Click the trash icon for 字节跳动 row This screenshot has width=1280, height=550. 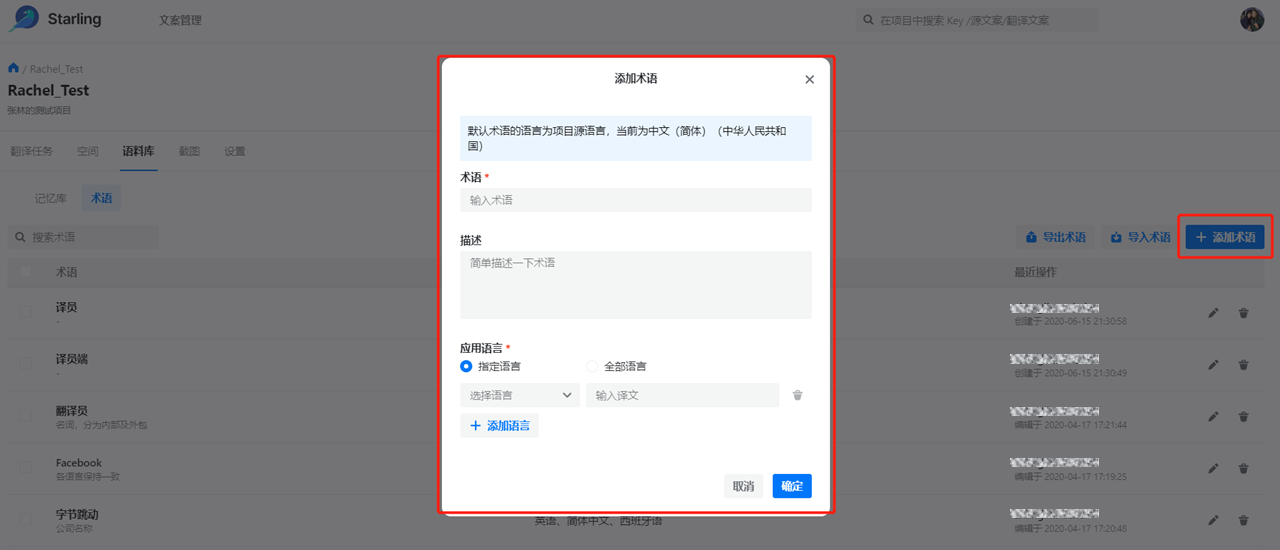1243,520
